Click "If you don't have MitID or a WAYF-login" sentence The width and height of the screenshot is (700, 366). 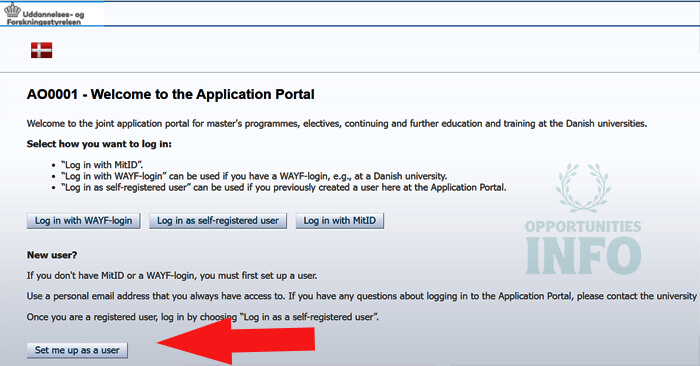(x=172, y=276)
